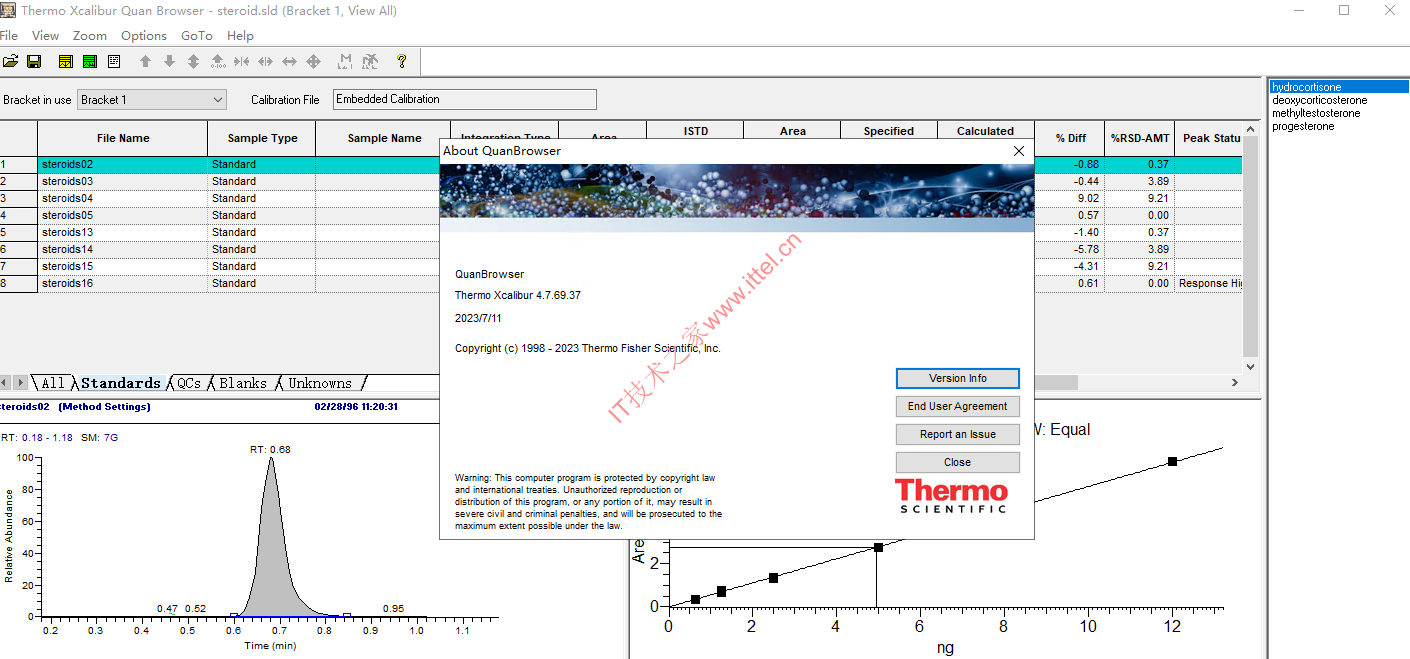This screenshot has height=659, width=1410.
Task: Switch to the Standards tab
Action: pyautogui.click(x=120, y=383)
